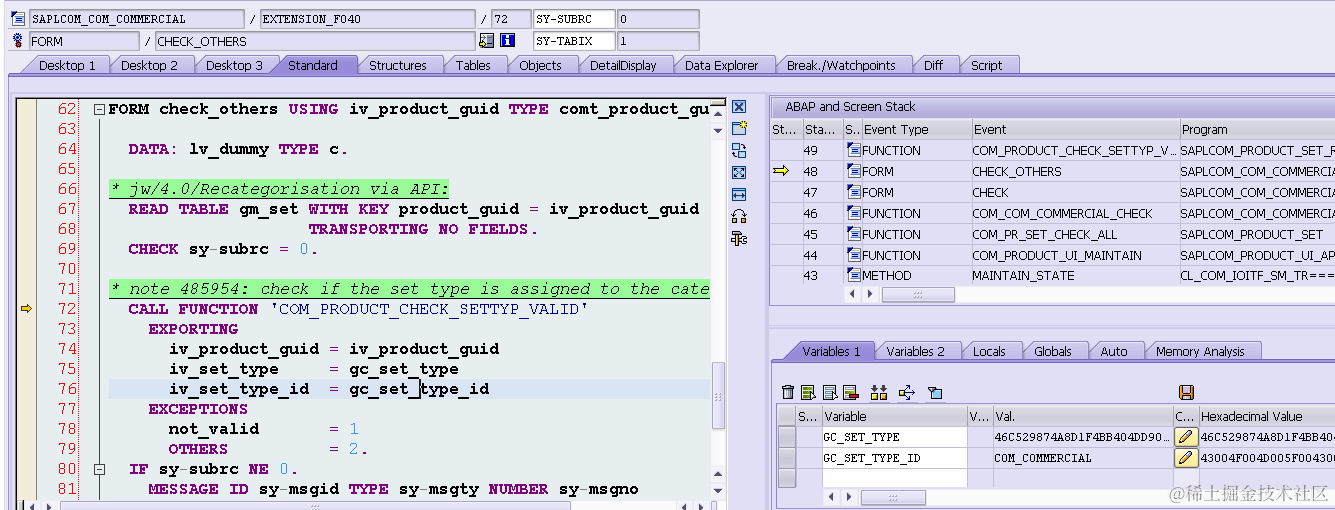1335x510 pixels.
Task: Click the binoculars find icon in the variables toolbar
Action: click(879, 392)
